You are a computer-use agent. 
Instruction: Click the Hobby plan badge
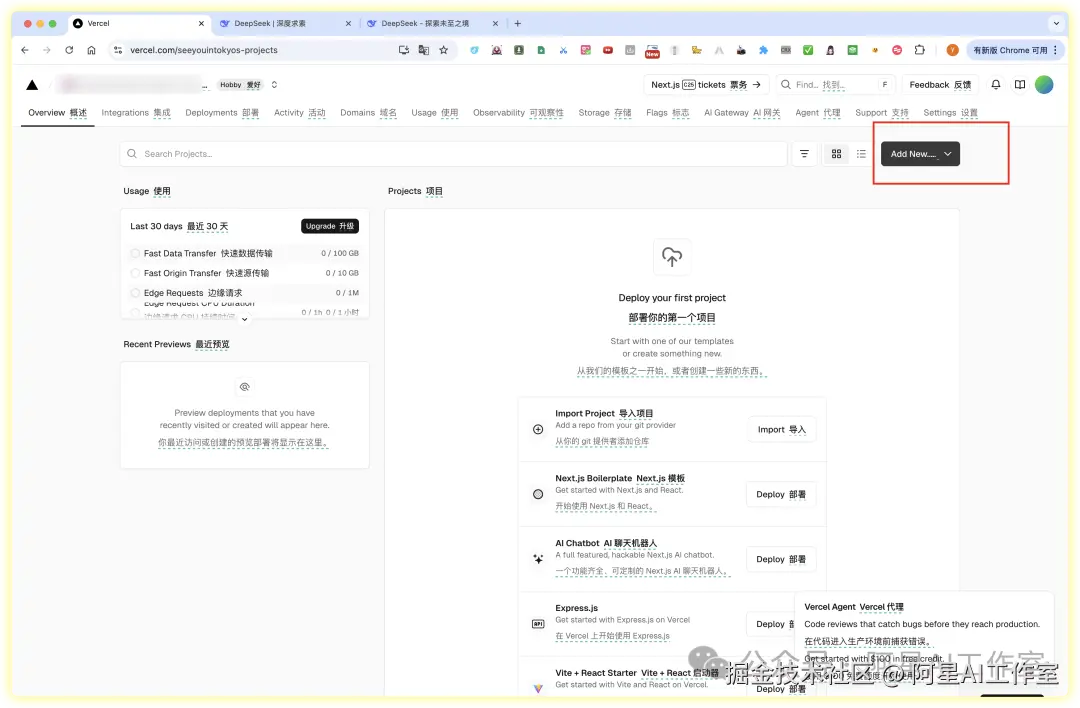[240, 85]
